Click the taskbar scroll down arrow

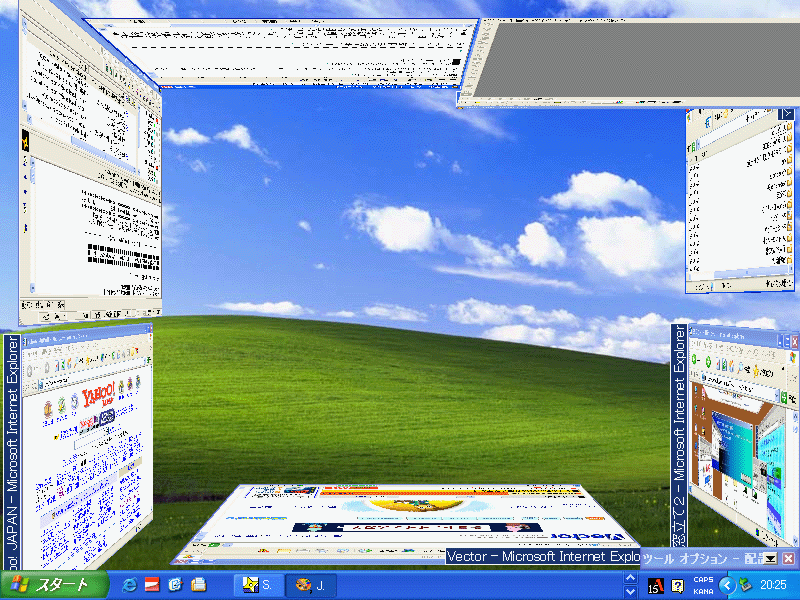(631, 591)
